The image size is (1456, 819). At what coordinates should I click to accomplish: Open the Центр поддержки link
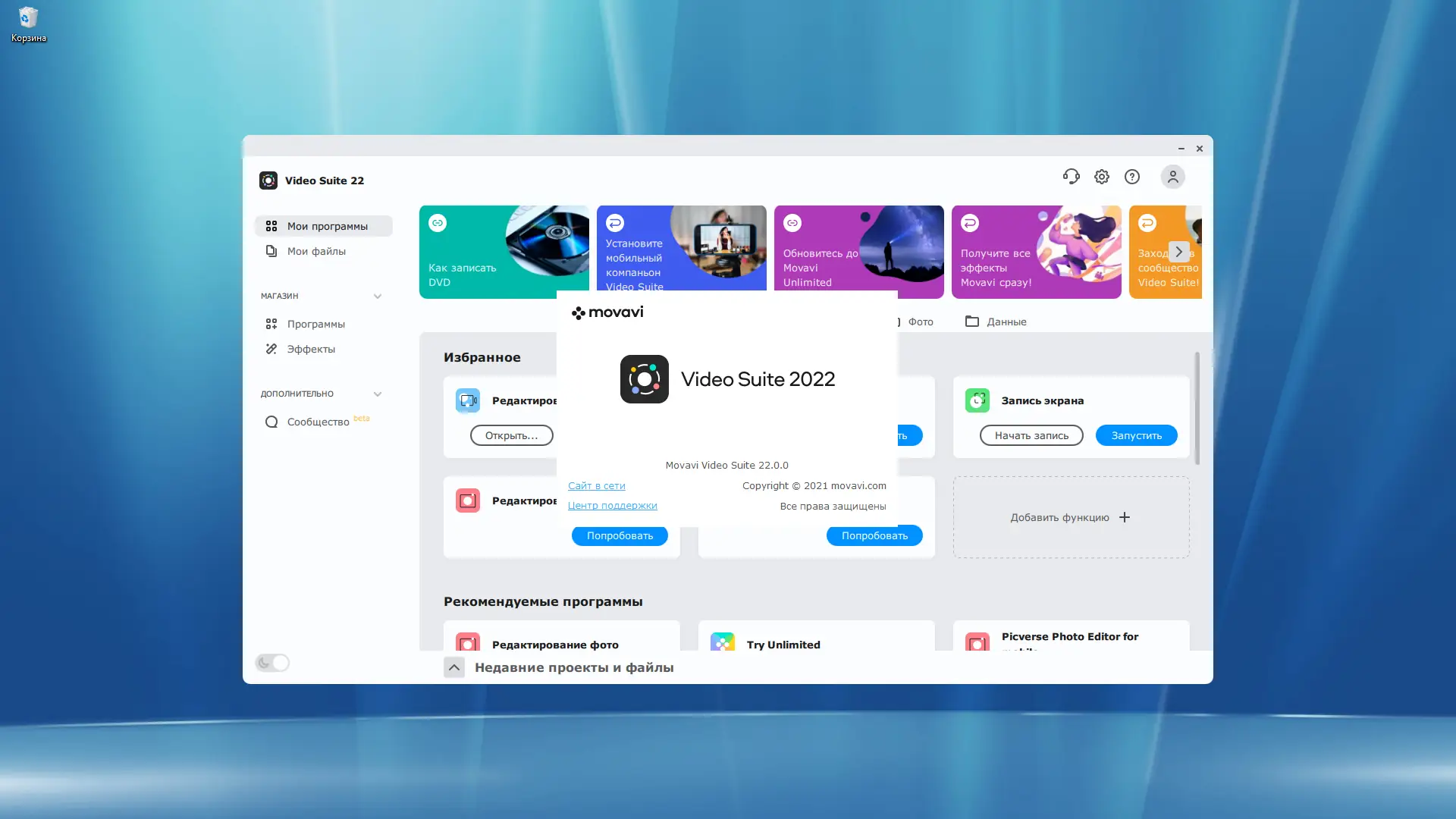click(x=613, y=506)
